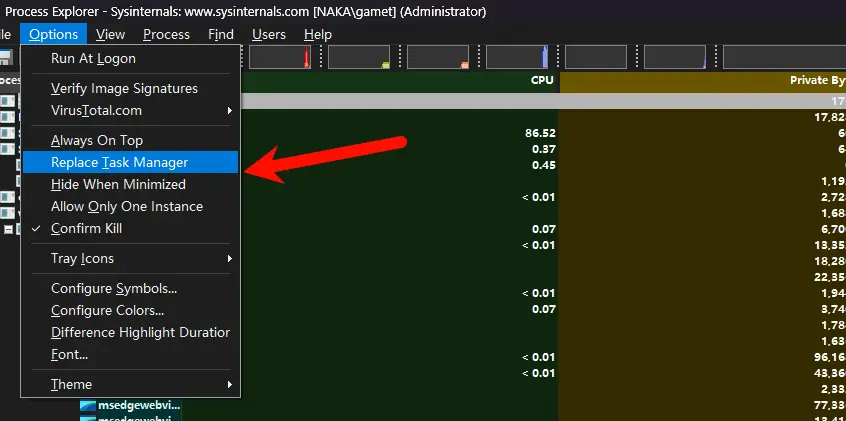Turn on Hide When Minimized
846x421 pixels.
click(x=118, y=184)
